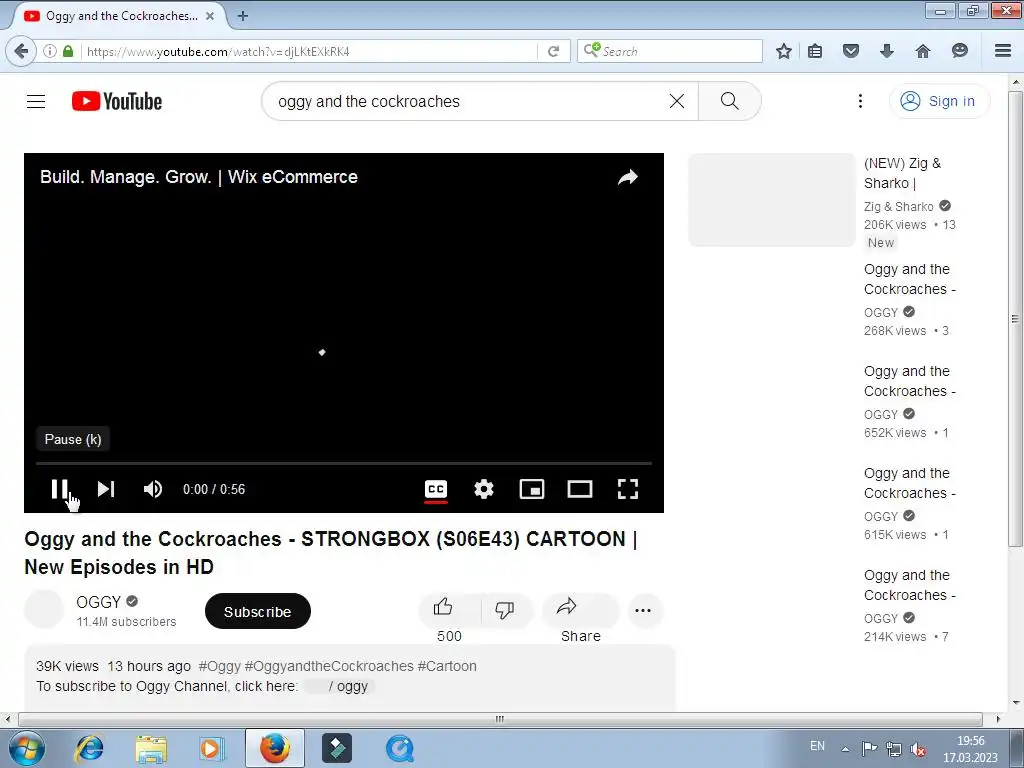The width and height of the screenshot is (1024, 768).
Task: Pause the video playback
Action: [59, 488]
